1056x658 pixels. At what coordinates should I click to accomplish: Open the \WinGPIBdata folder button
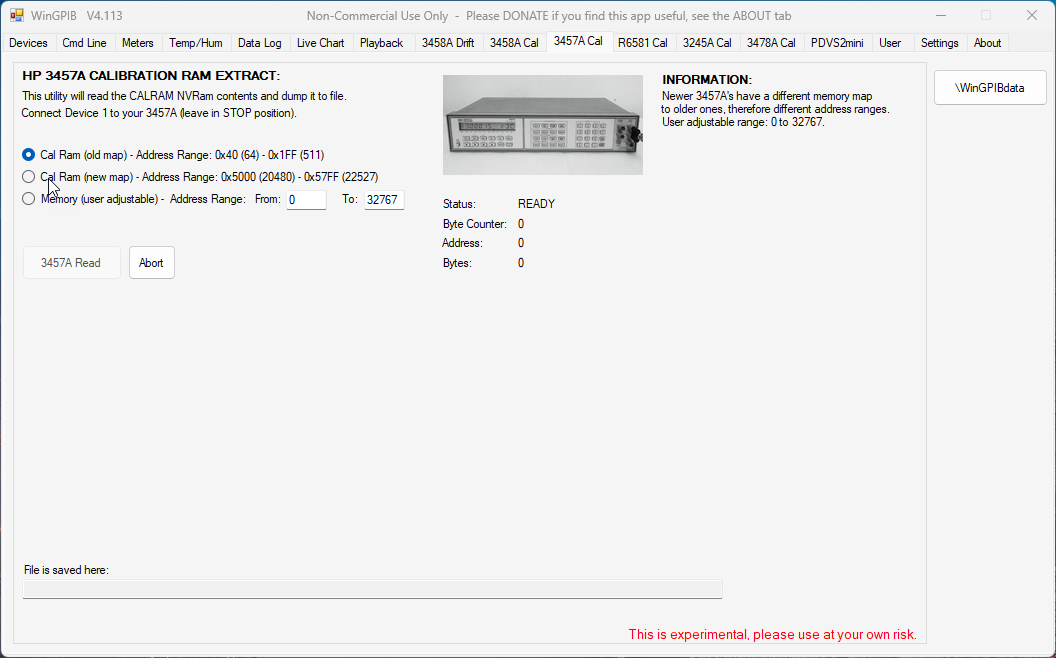point(990,88)
